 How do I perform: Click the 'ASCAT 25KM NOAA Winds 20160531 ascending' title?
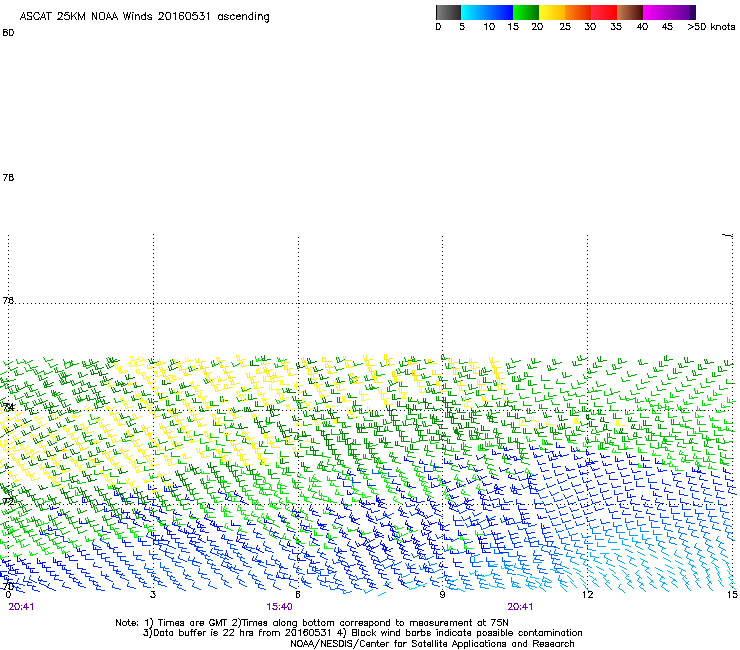[x=144, y=17]
